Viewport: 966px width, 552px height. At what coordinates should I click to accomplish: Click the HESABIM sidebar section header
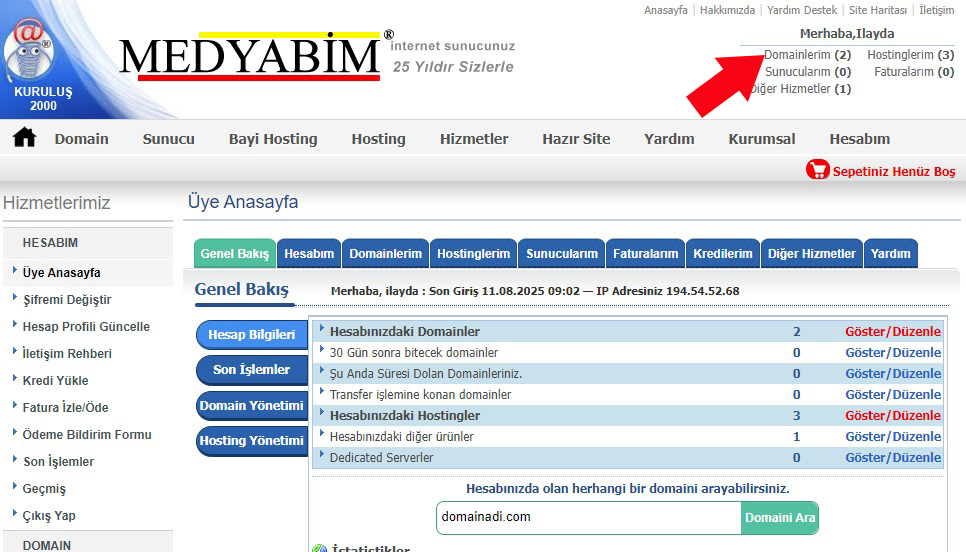point(50,243)
